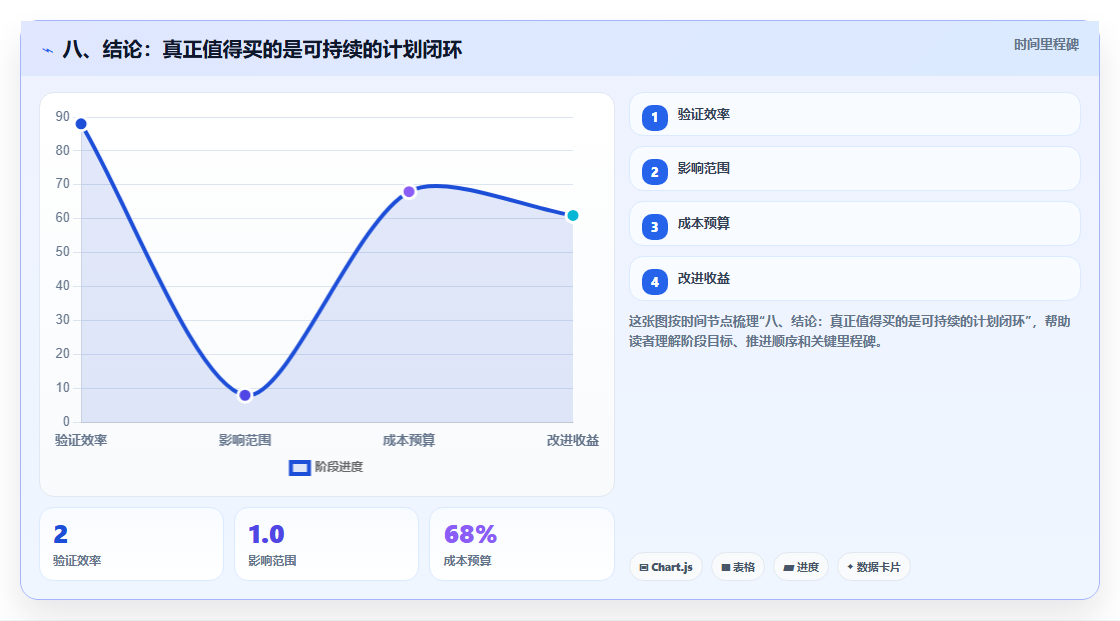This screenshot has height=621, width=1120.
Task: Toggle the 阶段进度 legend swatch
Action: point(300,468)
